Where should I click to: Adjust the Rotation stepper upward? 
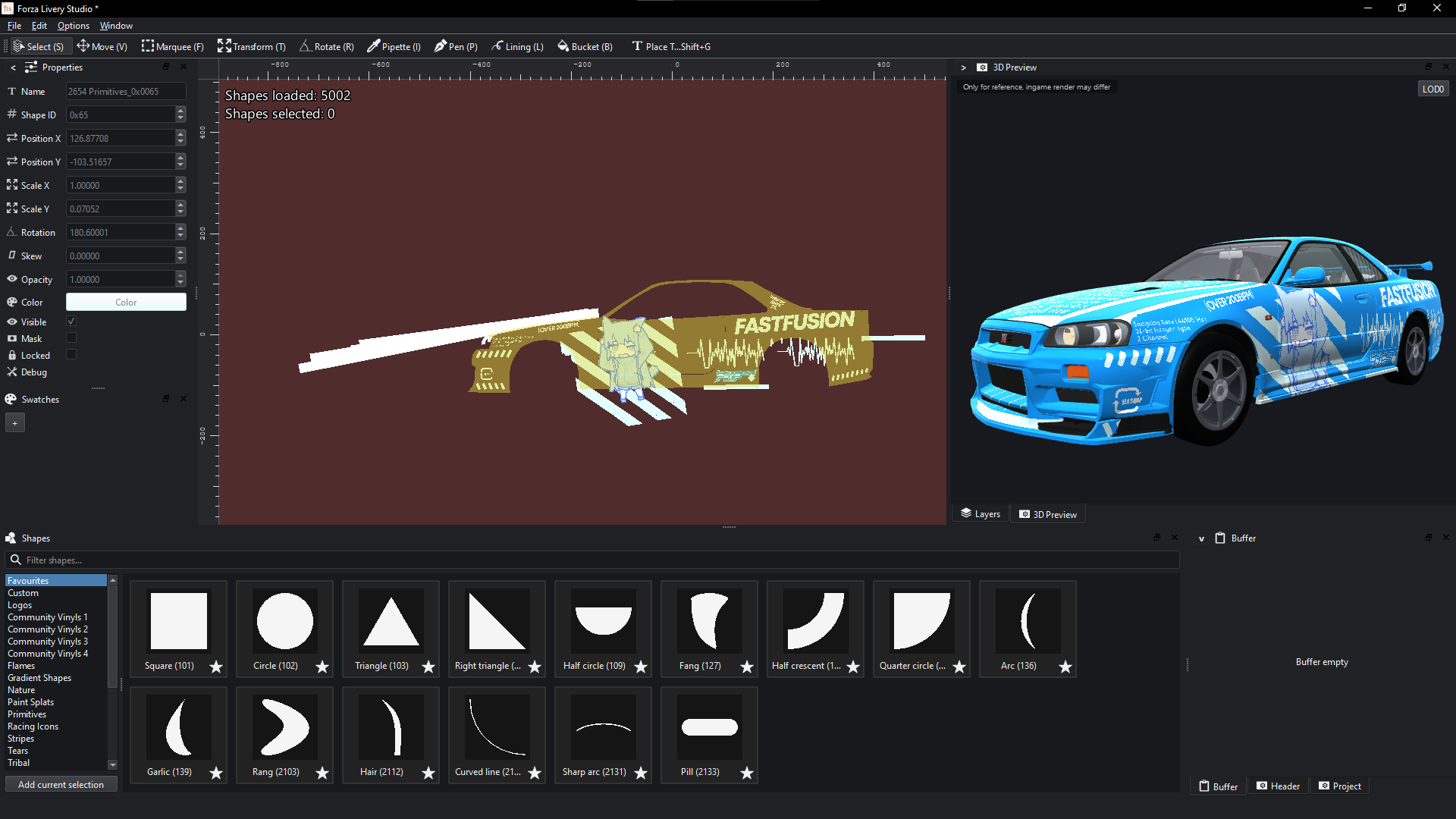(180, 228)
